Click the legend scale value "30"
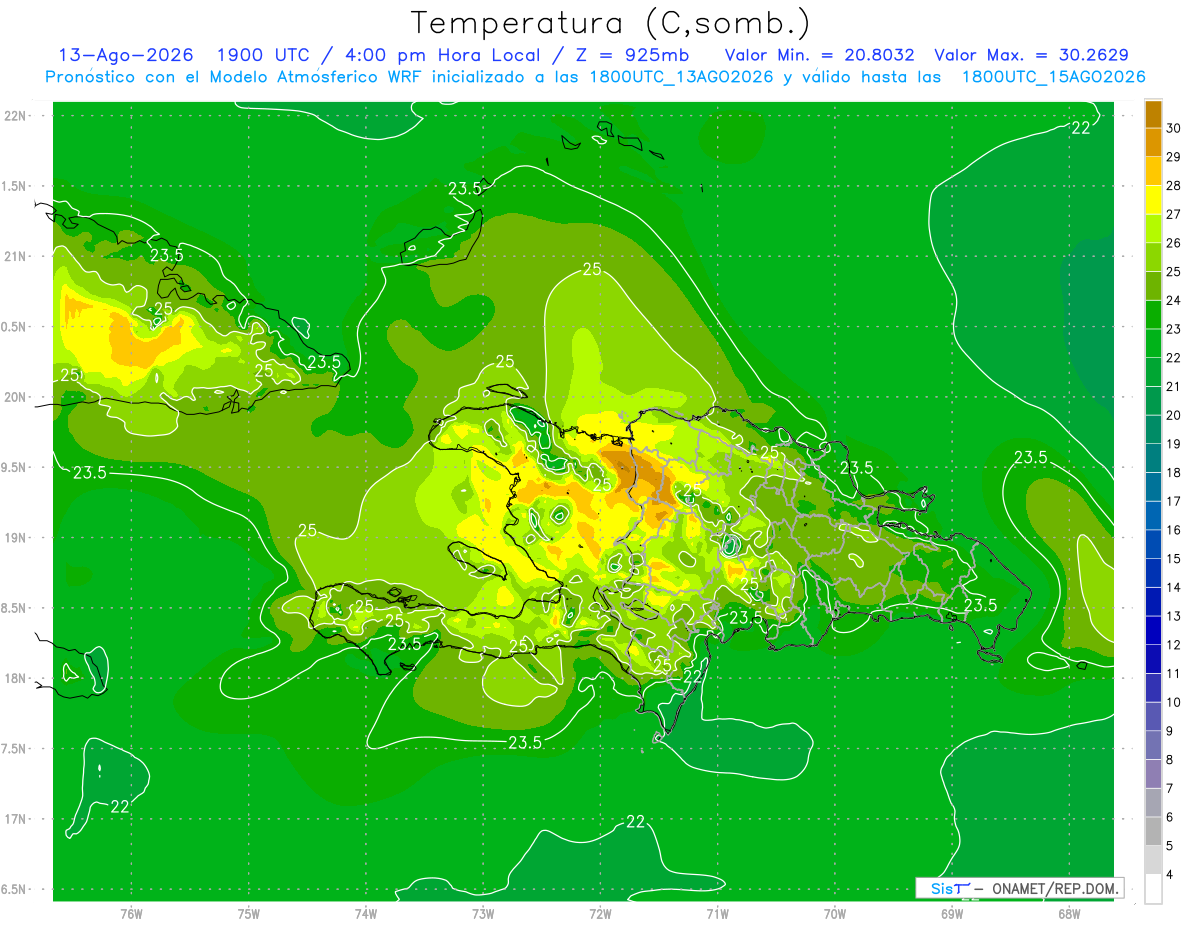 [1174, 129]
